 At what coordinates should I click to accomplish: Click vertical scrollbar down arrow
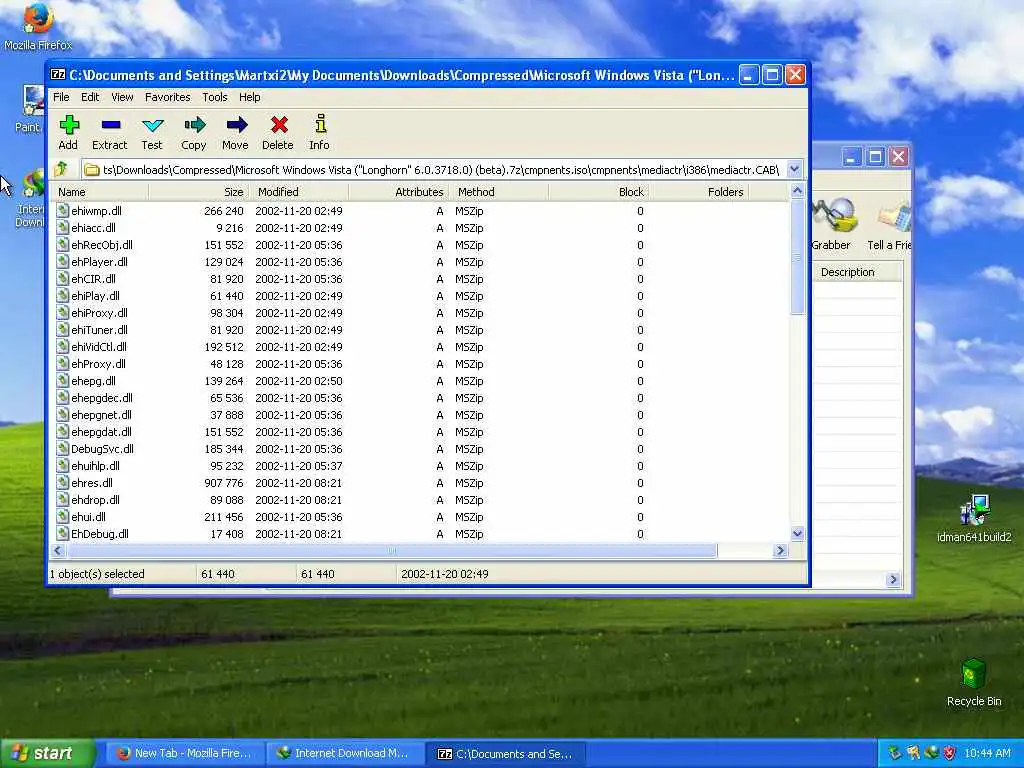pyautogui.click(x=797, y=534)
